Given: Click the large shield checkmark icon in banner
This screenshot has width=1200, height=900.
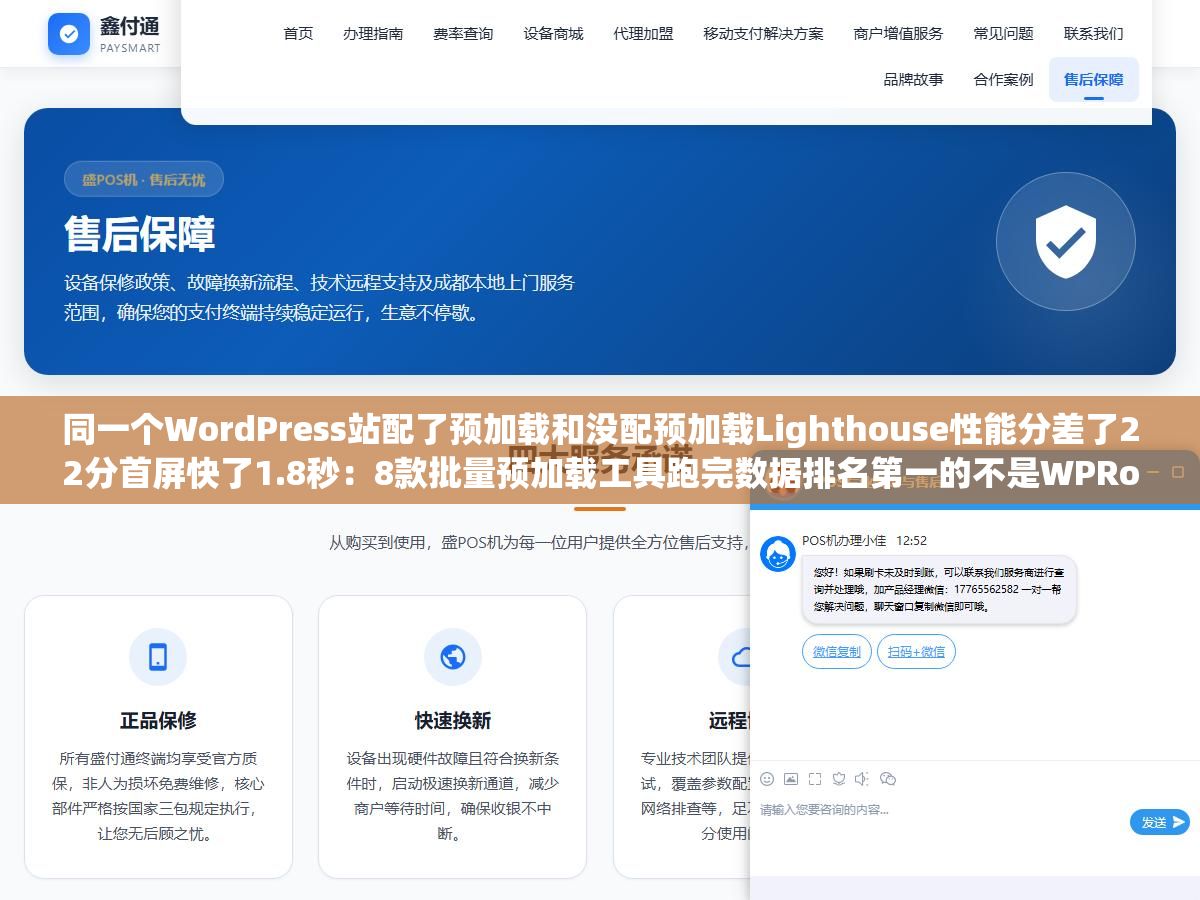Looking at the screenshot, I should pyautogui.click(x=1066, y=241).
